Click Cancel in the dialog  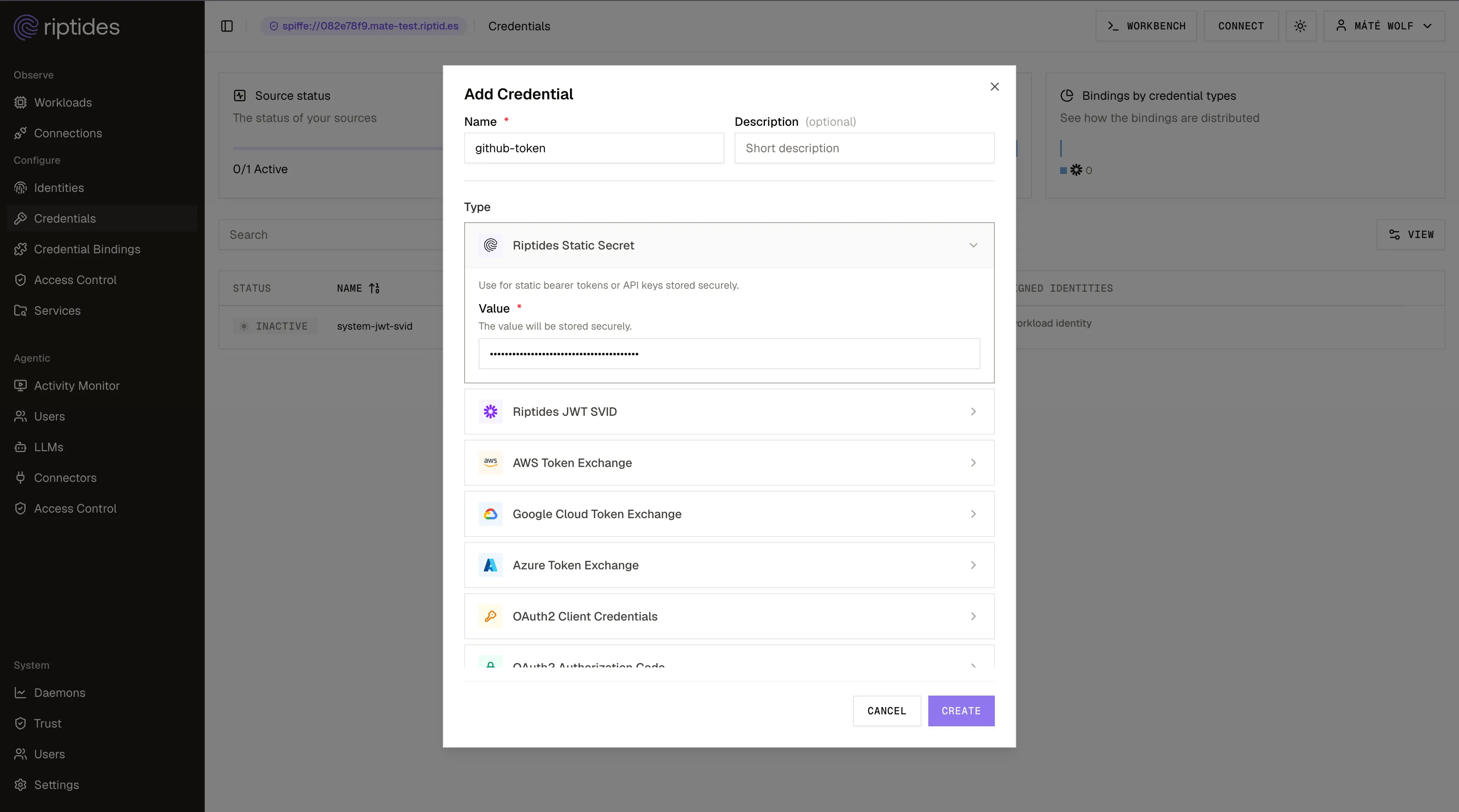click(887, 710)
